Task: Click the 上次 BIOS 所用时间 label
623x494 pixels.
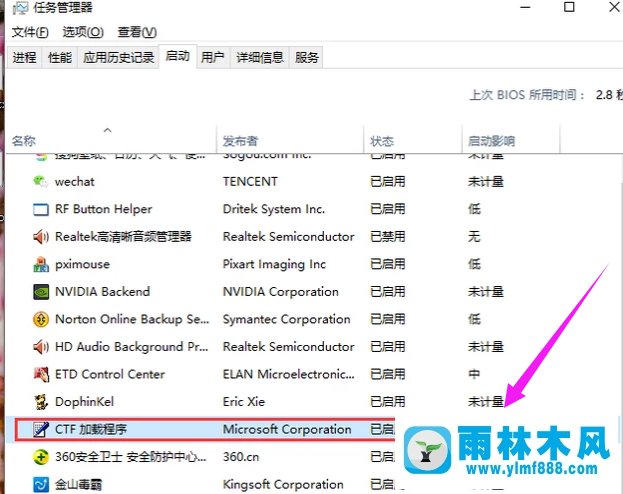Action: point(527,95)
